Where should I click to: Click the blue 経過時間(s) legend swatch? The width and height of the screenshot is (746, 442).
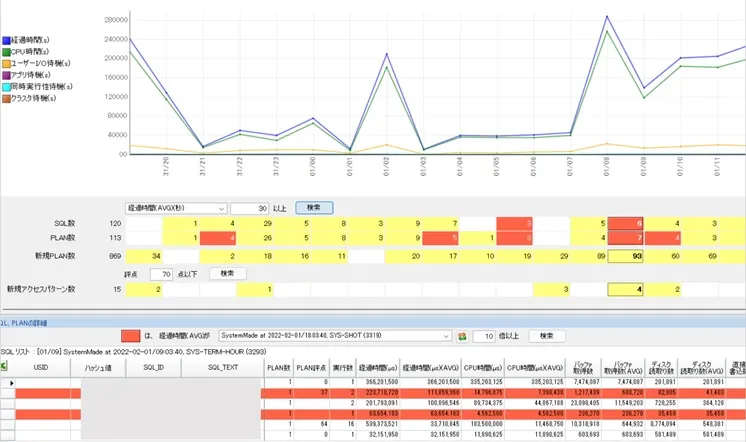tap(6, 41)
